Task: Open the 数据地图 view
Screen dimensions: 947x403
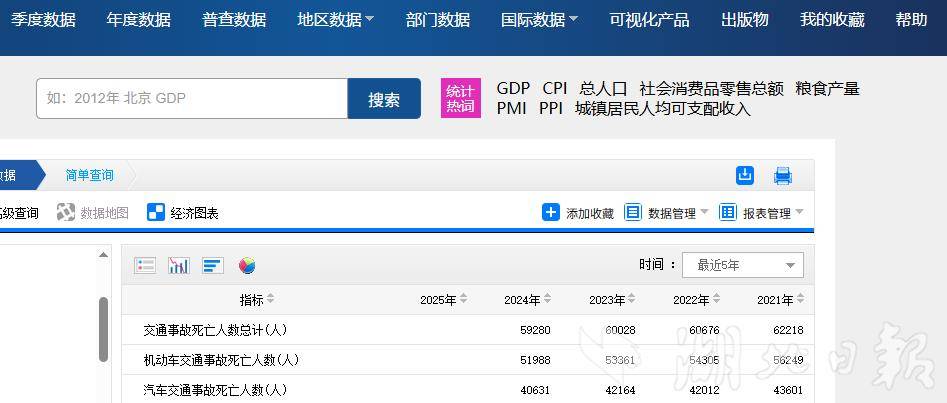Action: pos(93,212)
